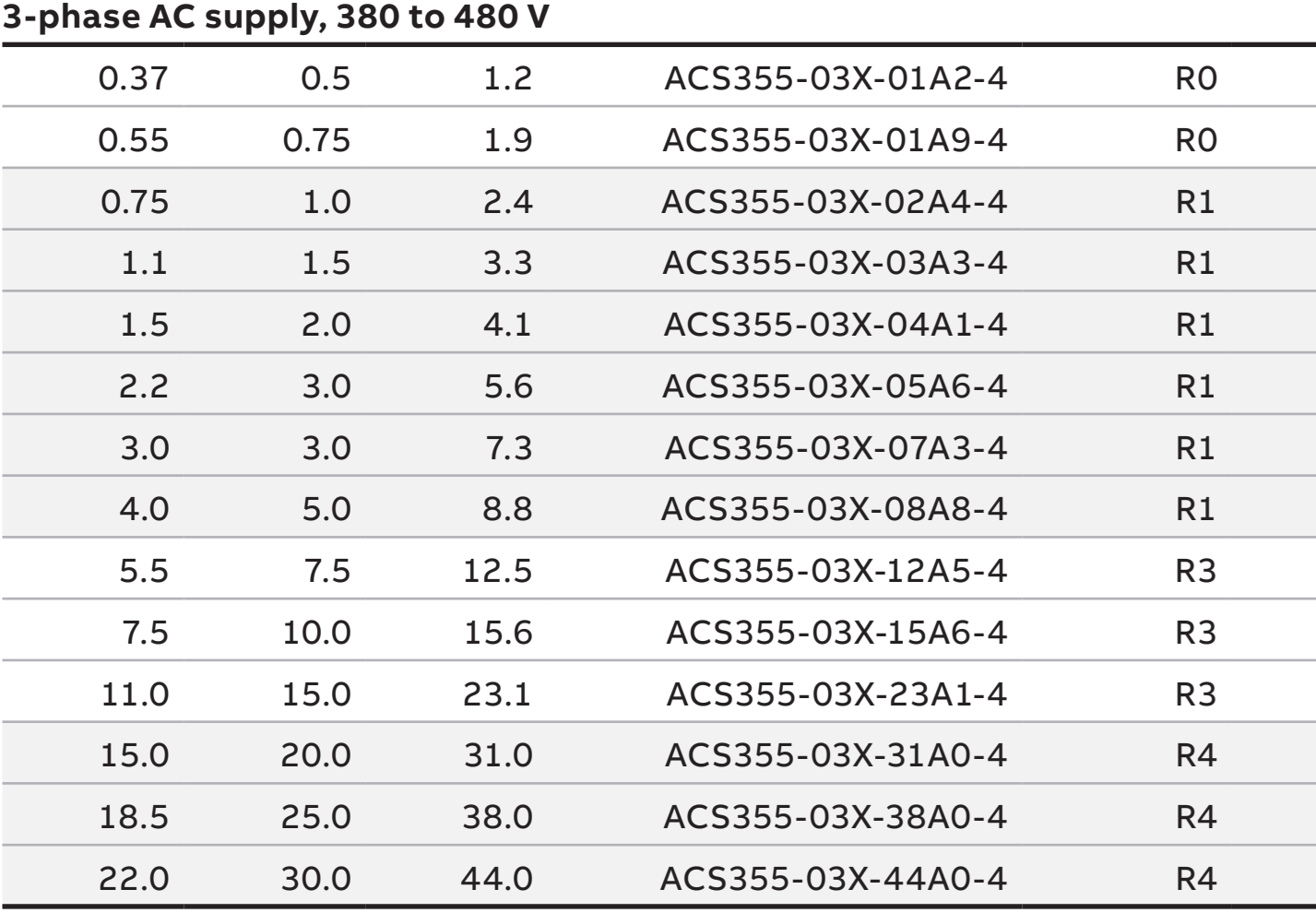Select the 44.0 ampere current value
Viewport: 1316px width, 913px height.
(497, 879)
